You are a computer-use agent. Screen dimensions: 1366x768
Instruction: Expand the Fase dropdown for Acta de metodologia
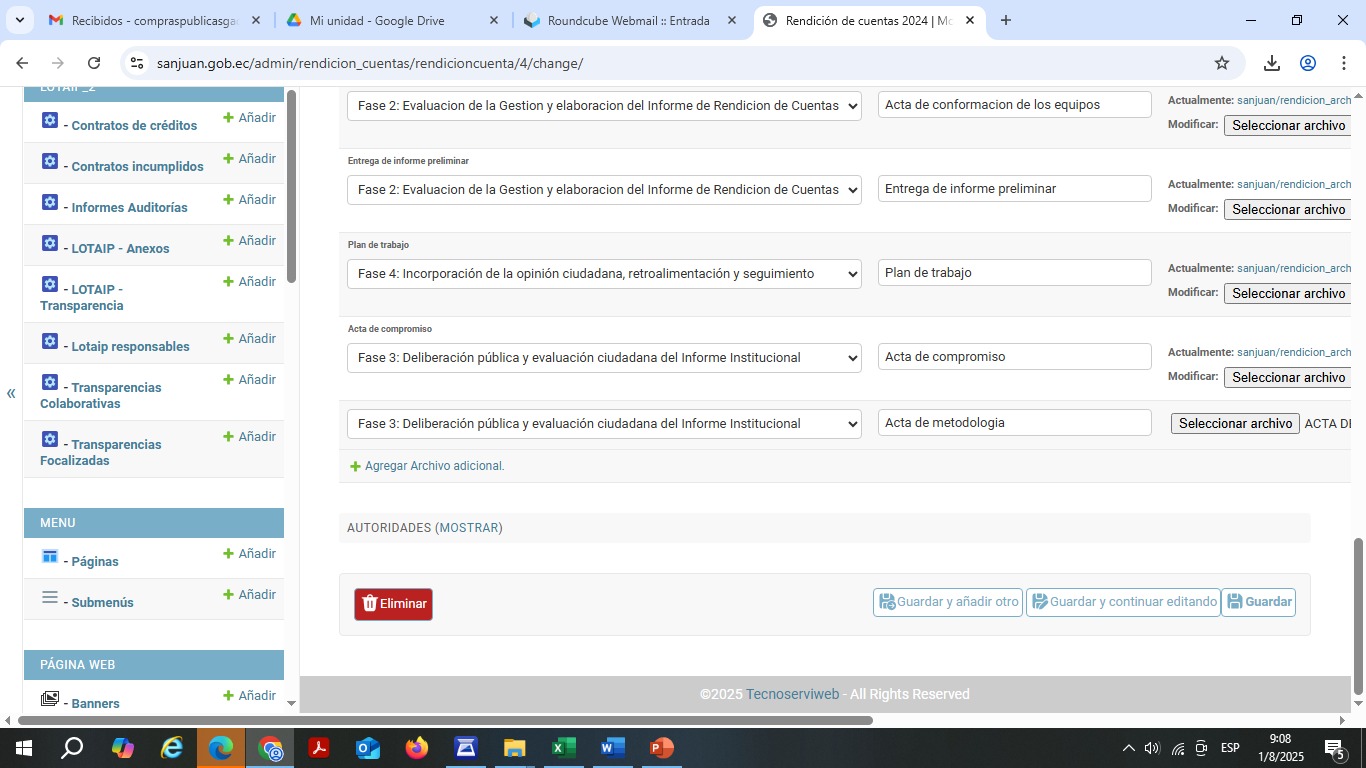pyautogui.click(x=604, y=424)
